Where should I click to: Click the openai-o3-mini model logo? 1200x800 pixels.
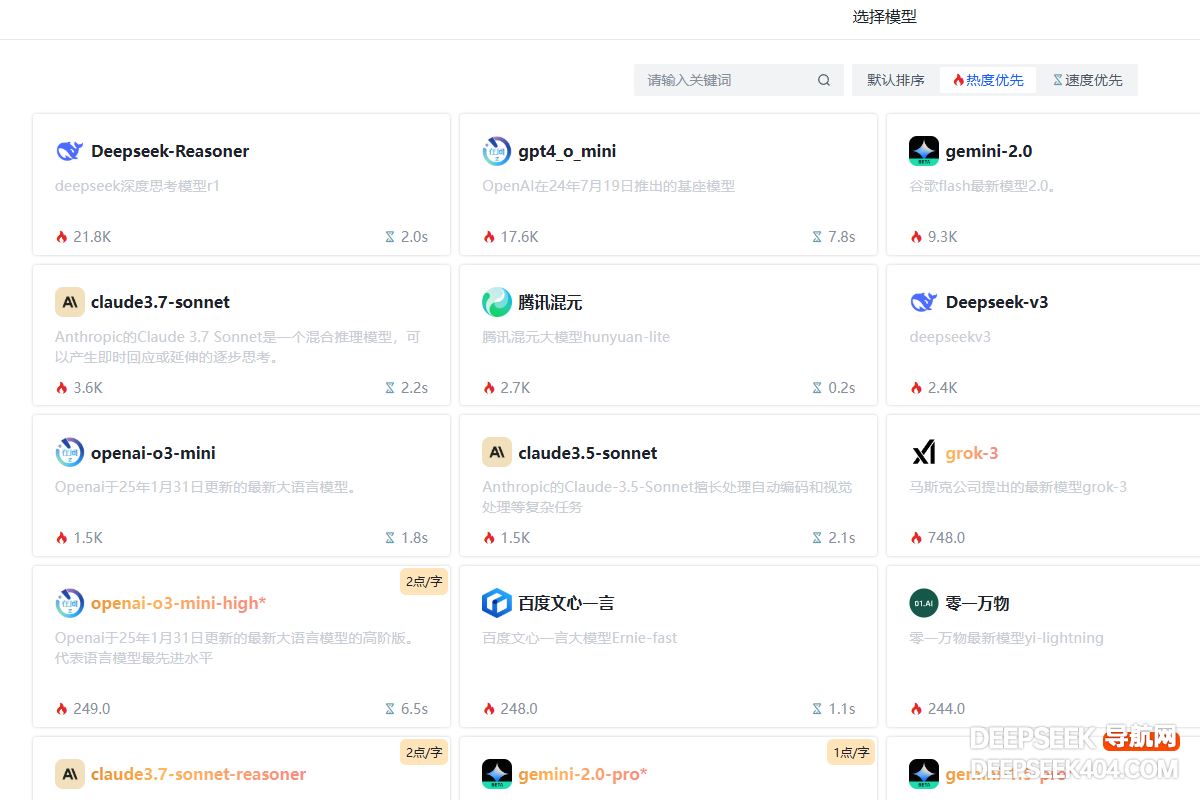point(70,453)
